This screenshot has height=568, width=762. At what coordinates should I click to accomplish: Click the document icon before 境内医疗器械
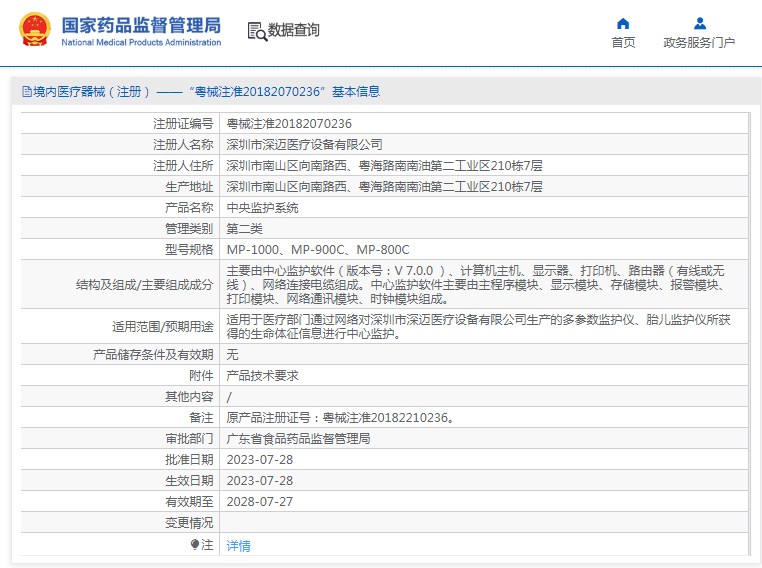(27, 91)
